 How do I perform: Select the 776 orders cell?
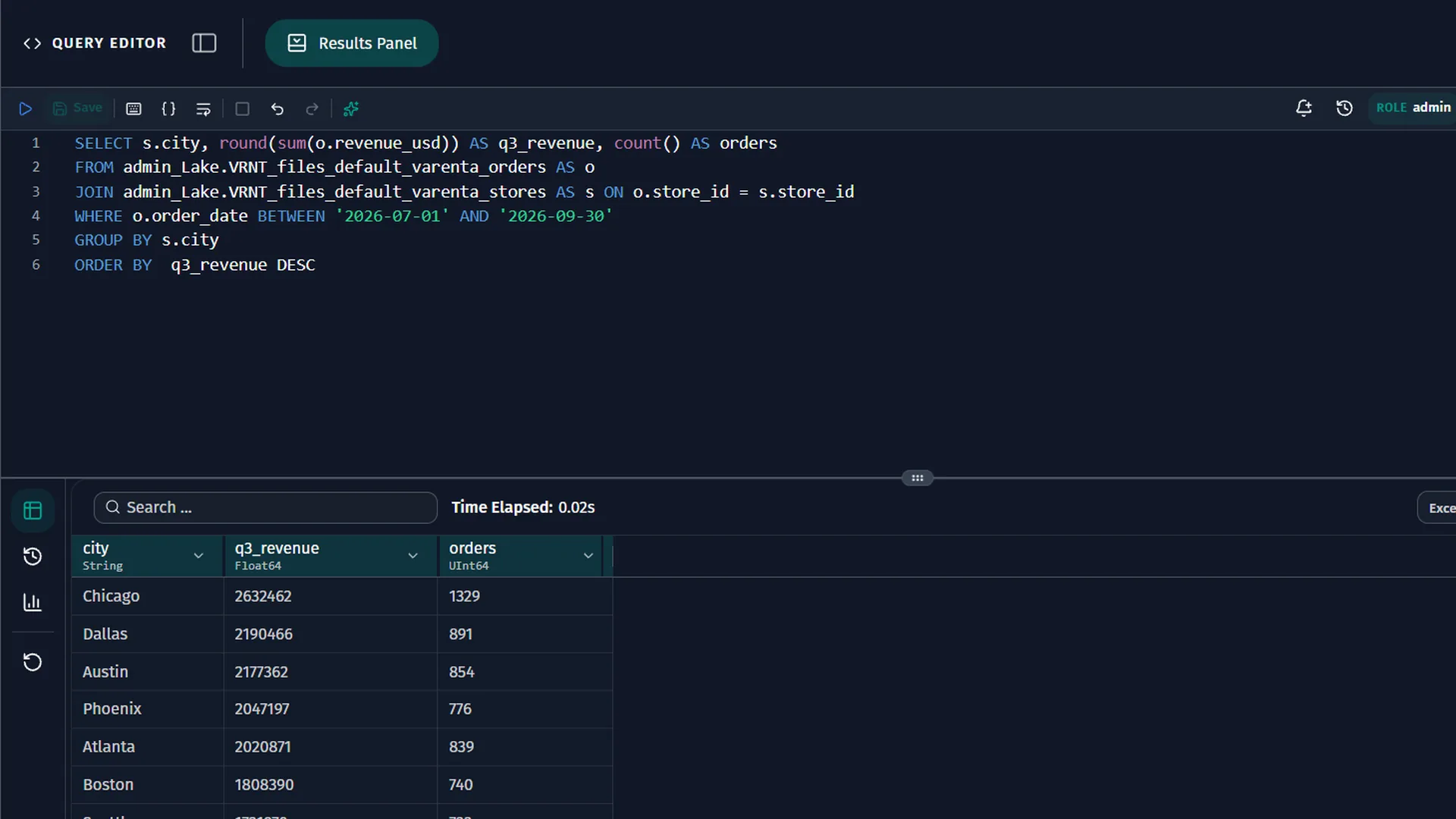click(x=525, y=709)
